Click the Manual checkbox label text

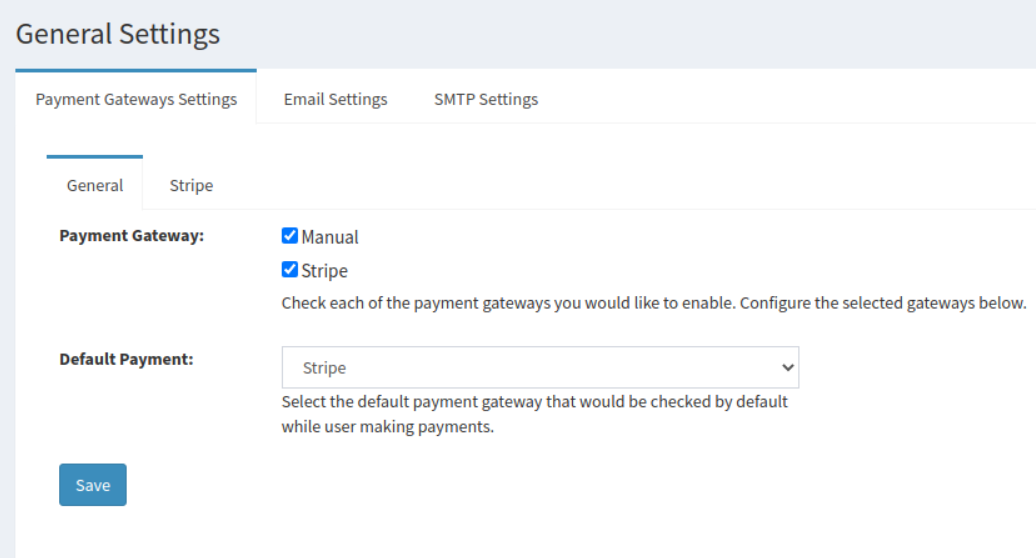pos(330,237)
